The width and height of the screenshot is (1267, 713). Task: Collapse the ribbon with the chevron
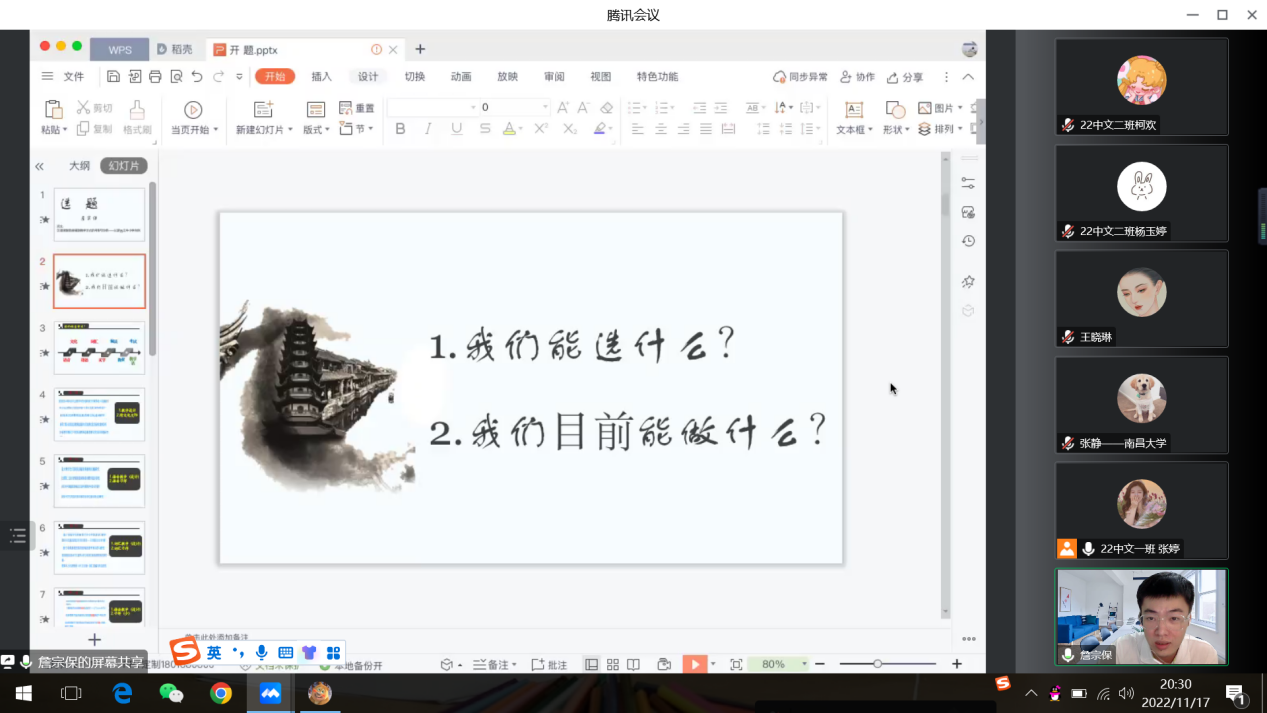968,77
